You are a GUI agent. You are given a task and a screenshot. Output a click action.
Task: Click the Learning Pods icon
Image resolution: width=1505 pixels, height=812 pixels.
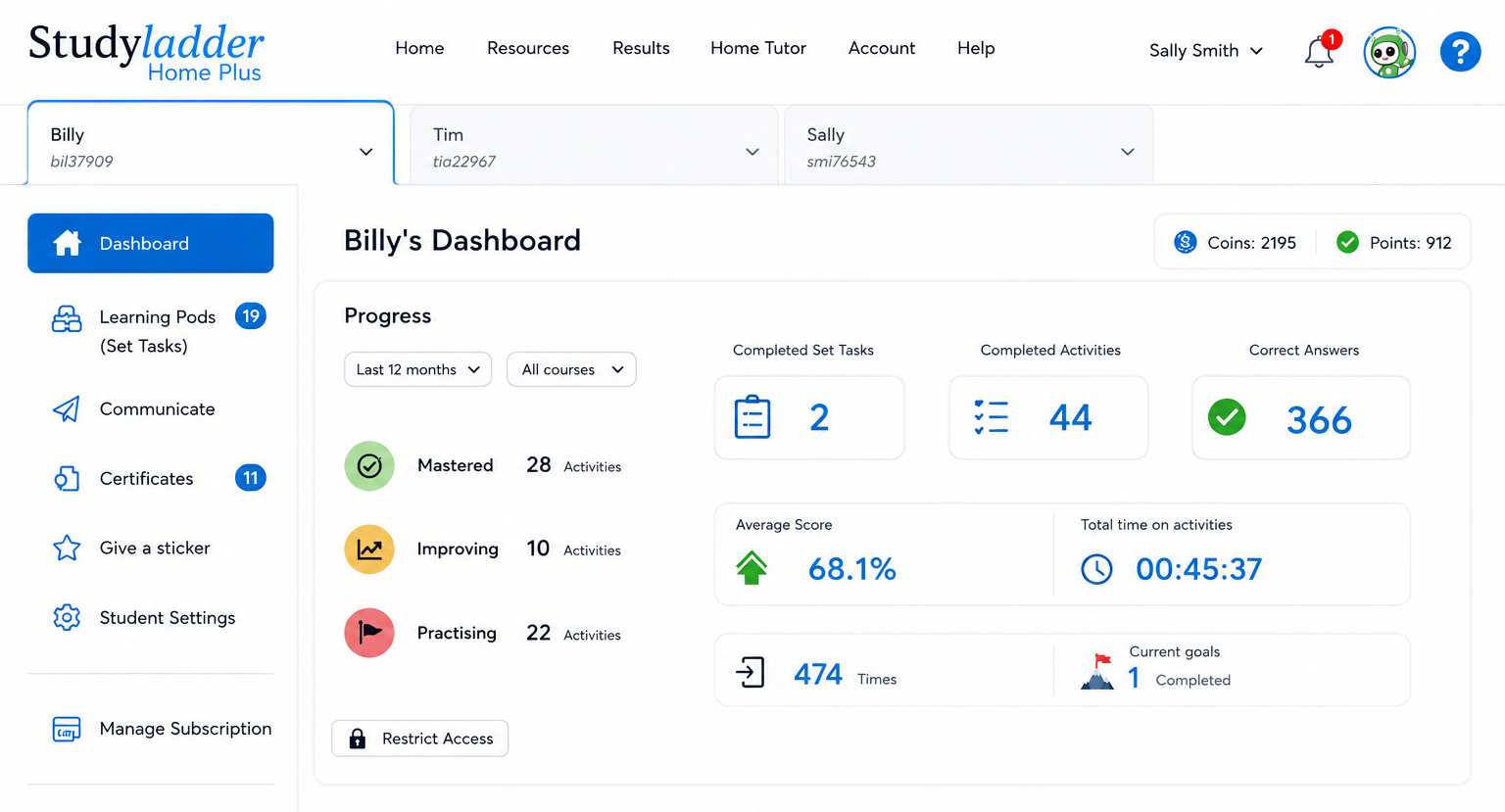point(67,319)
